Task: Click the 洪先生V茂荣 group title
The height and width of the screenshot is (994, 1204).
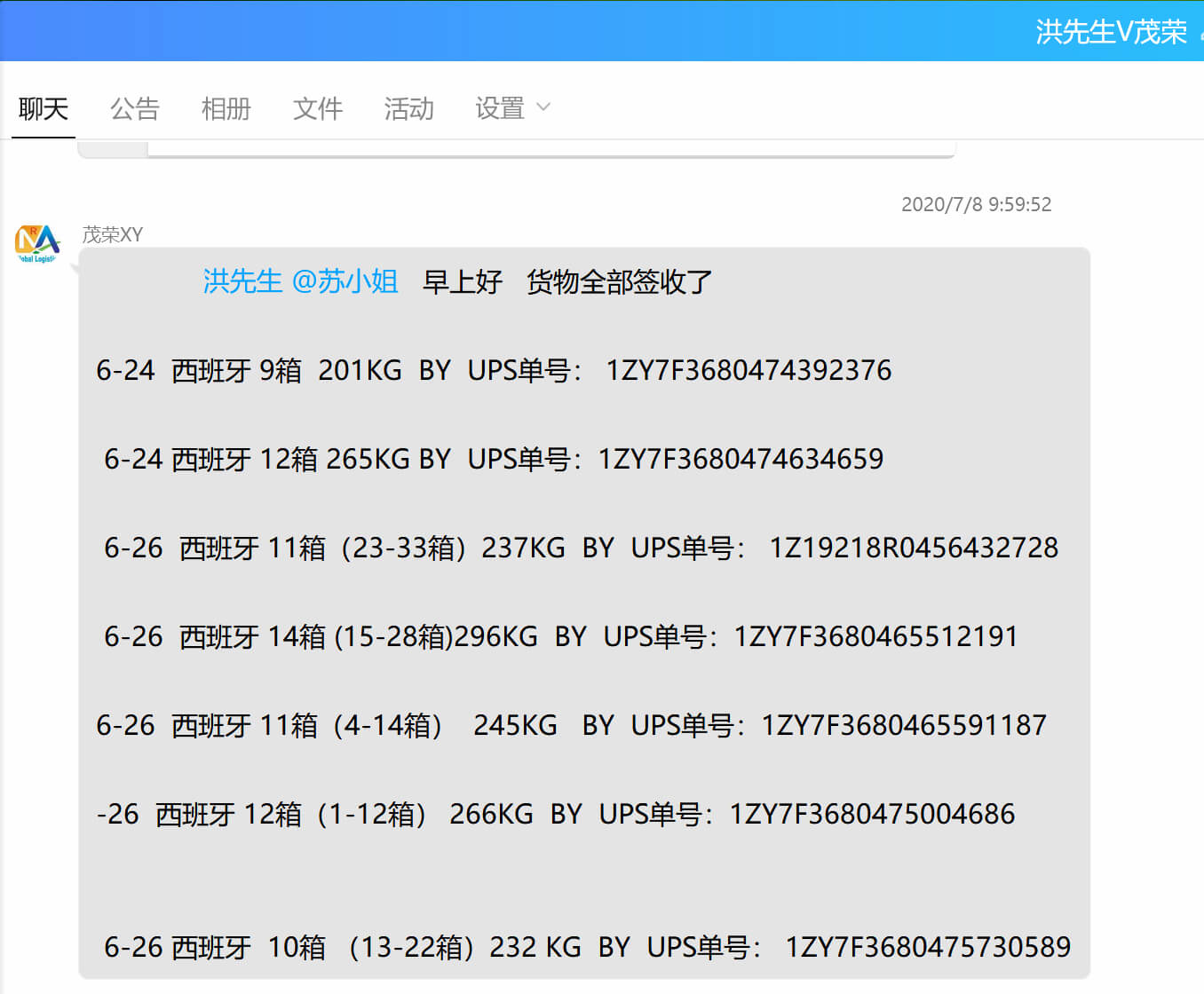Action: coord(1111,32)
